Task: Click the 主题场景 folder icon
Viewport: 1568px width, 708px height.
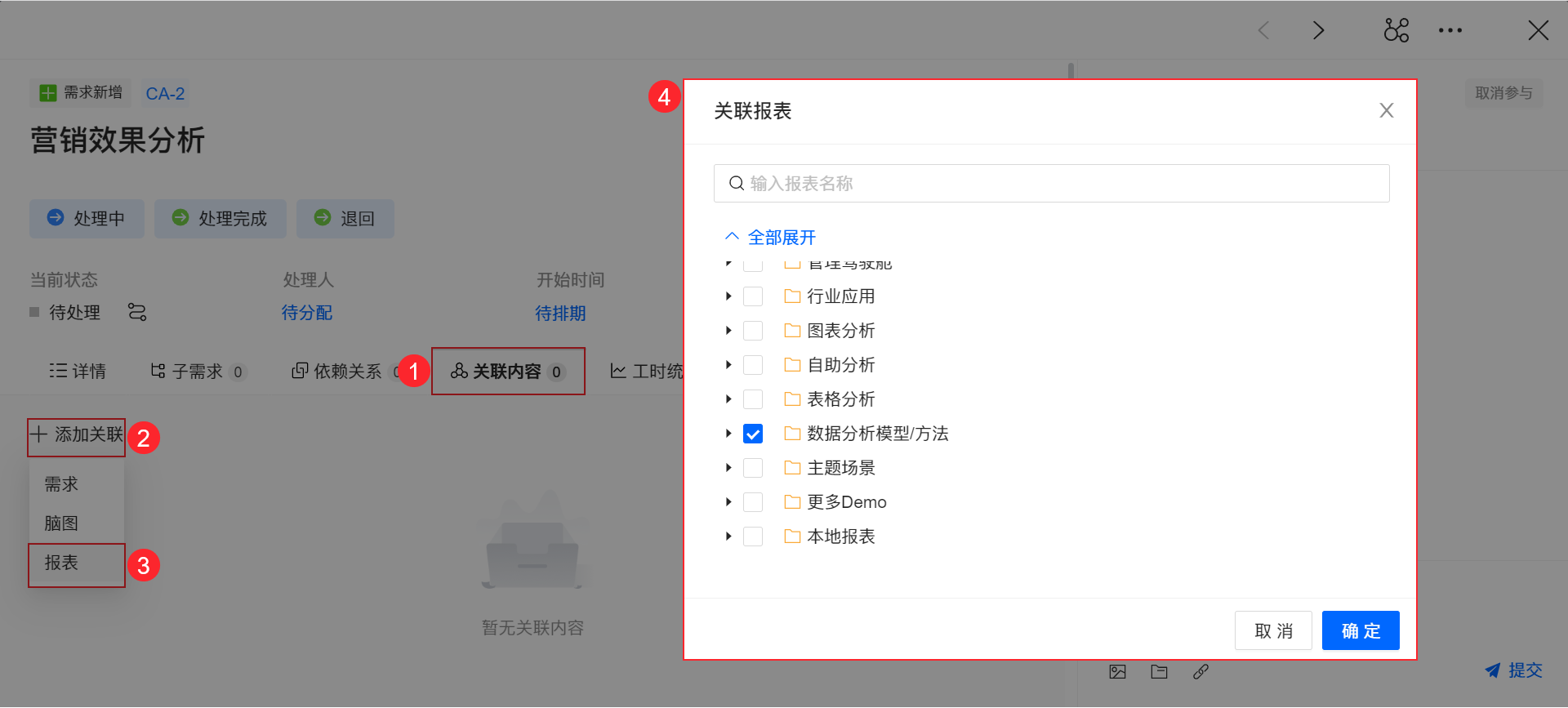Action: [x=792, y=468]
